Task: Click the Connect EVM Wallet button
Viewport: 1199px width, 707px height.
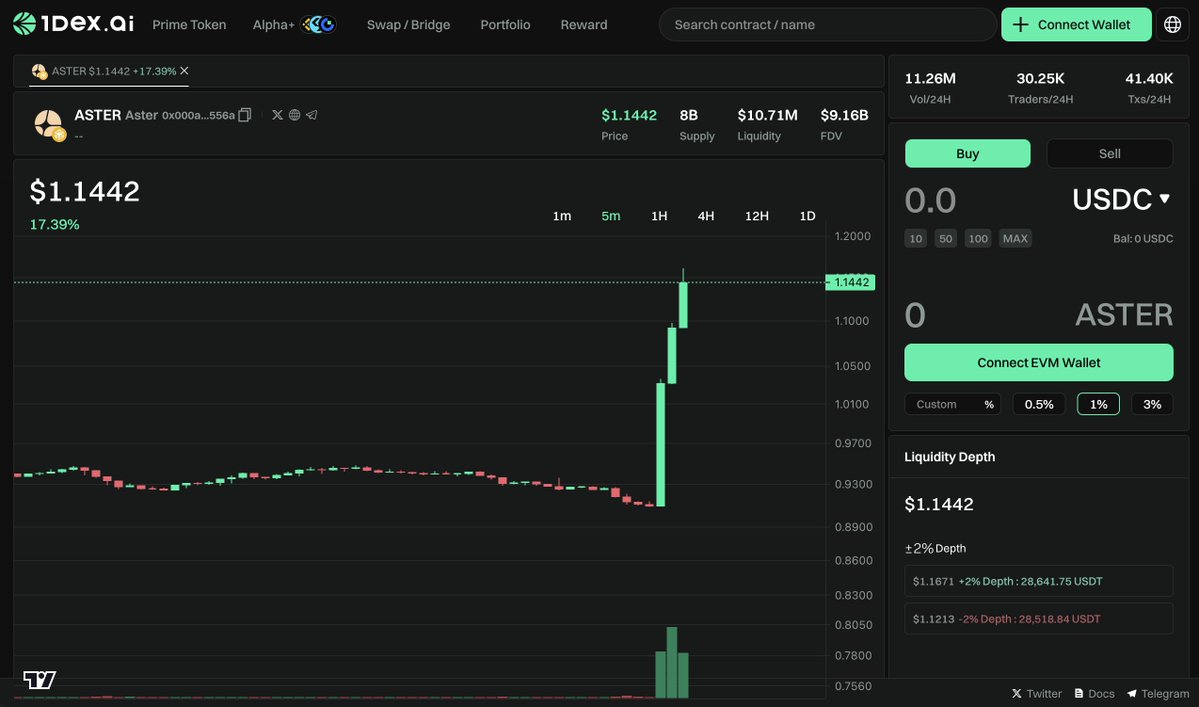Action: click(1038, 362)
